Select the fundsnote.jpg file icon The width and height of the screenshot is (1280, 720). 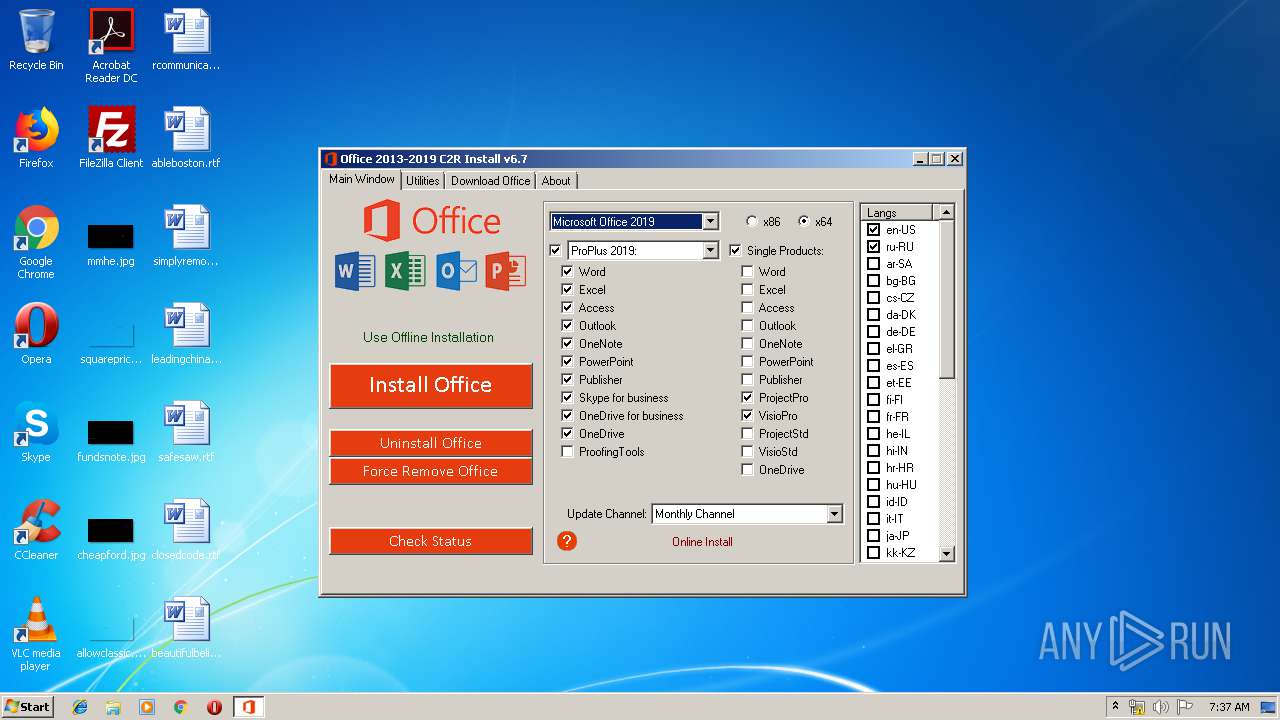tap(111, 440)
